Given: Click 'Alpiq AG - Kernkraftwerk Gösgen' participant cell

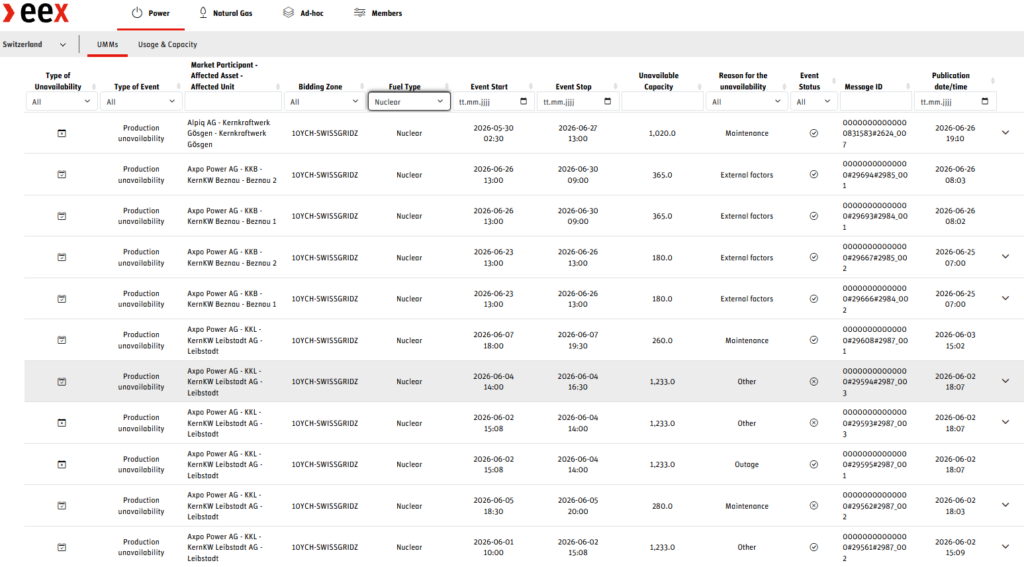Looking at the screenshot, I should coord(229,133).
